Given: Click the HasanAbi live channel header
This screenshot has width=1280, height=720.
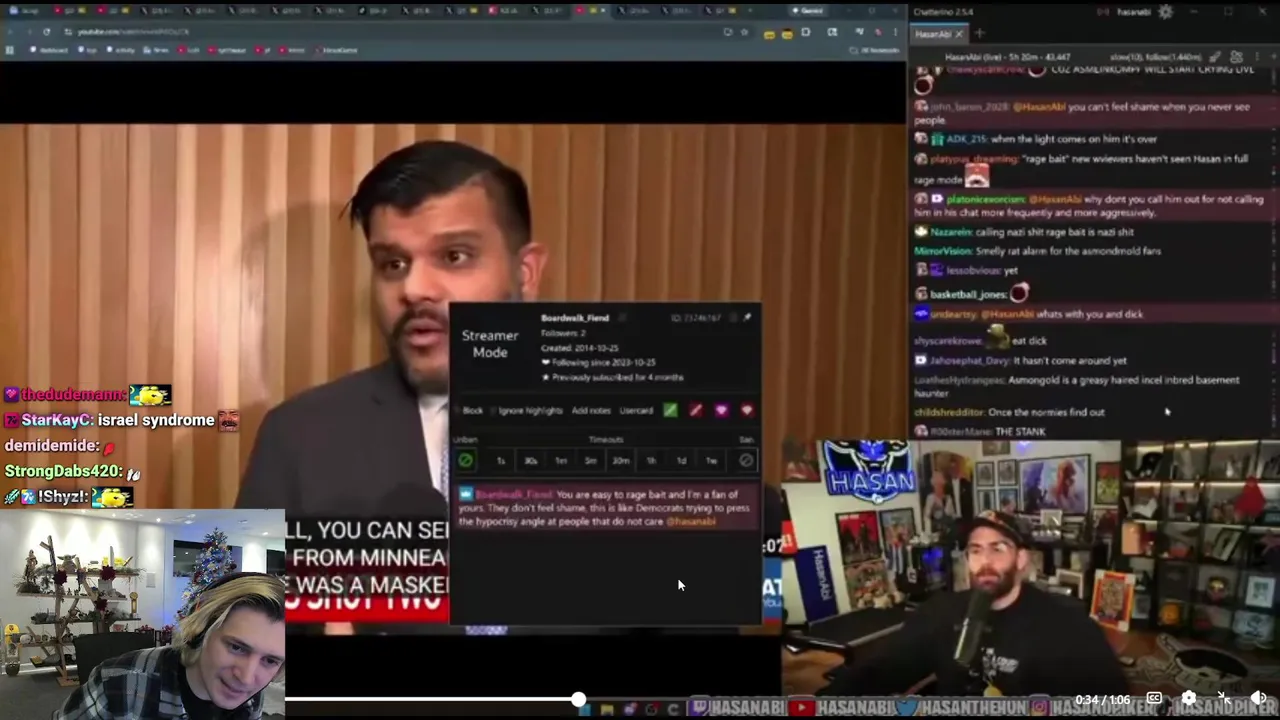Looking at the screenshot, I should 1008,58.
